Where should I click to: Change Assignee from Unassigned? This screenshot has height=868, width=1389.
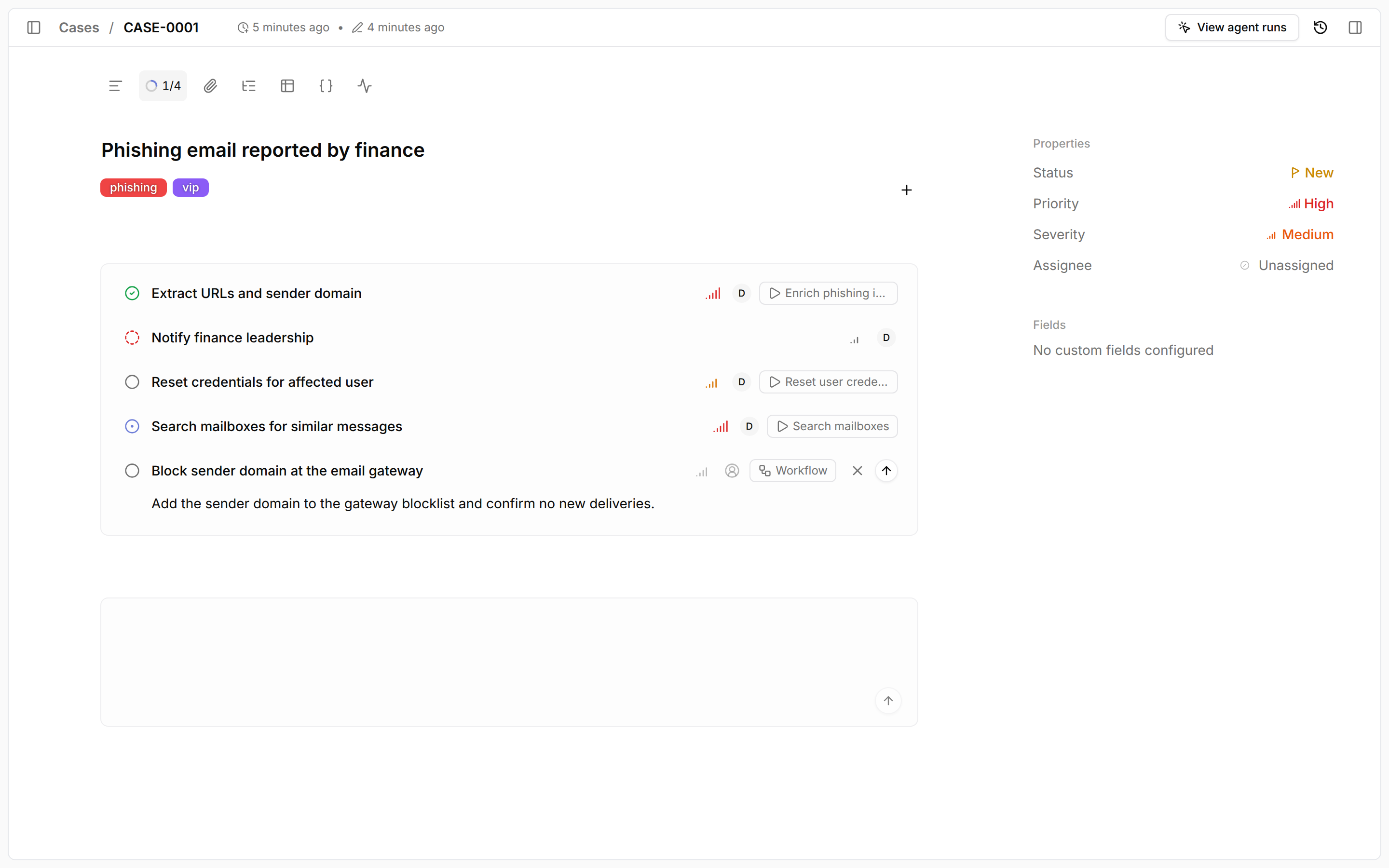point(1286,265)
